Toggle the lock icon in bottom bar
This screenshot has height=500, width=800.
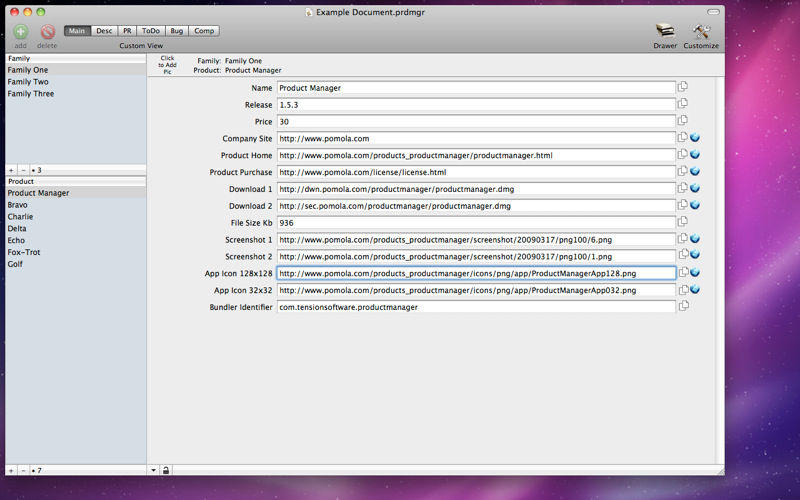click(166, 470)
